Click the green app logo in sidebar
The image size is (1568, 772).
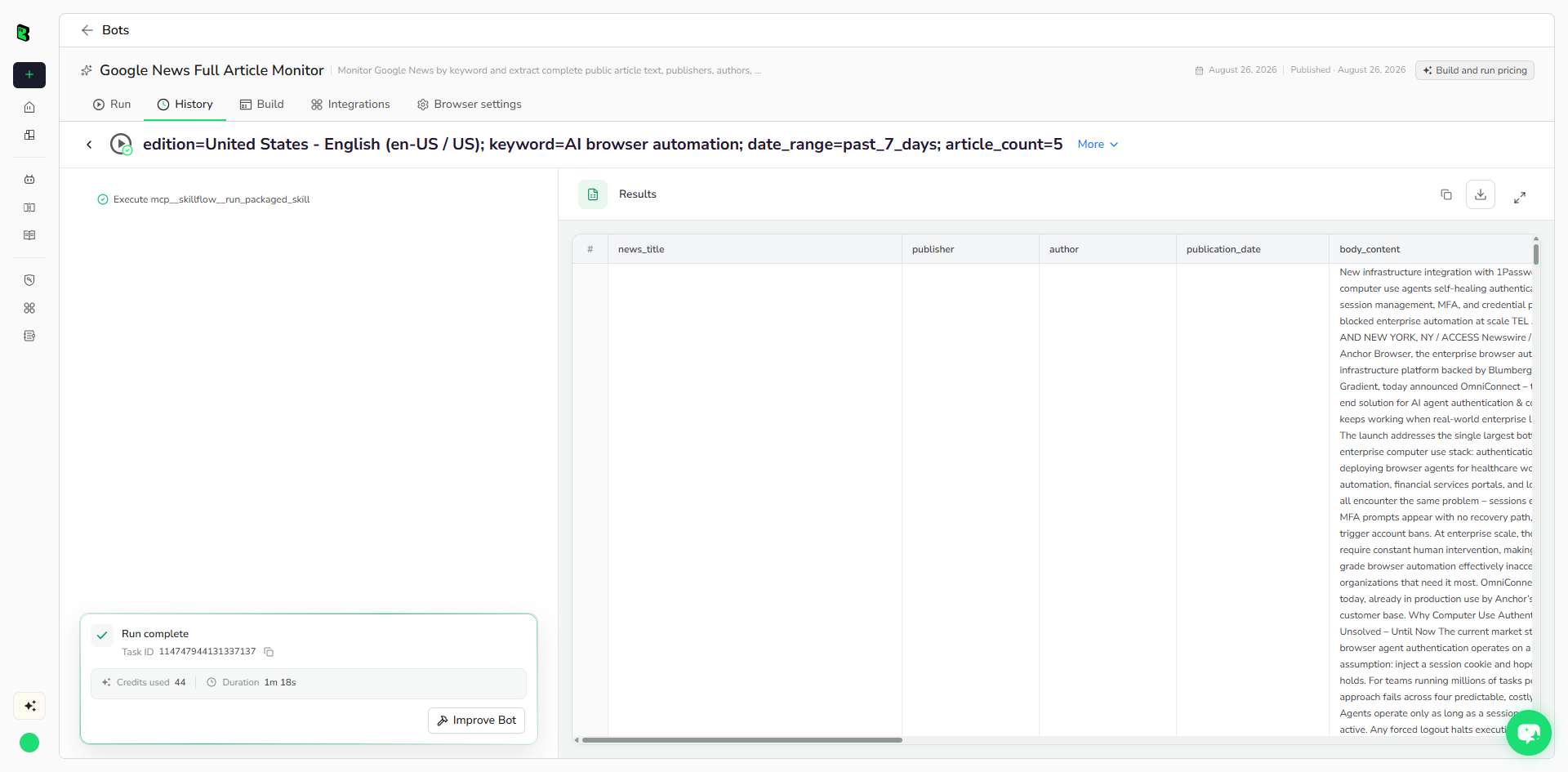coord(24,33)
